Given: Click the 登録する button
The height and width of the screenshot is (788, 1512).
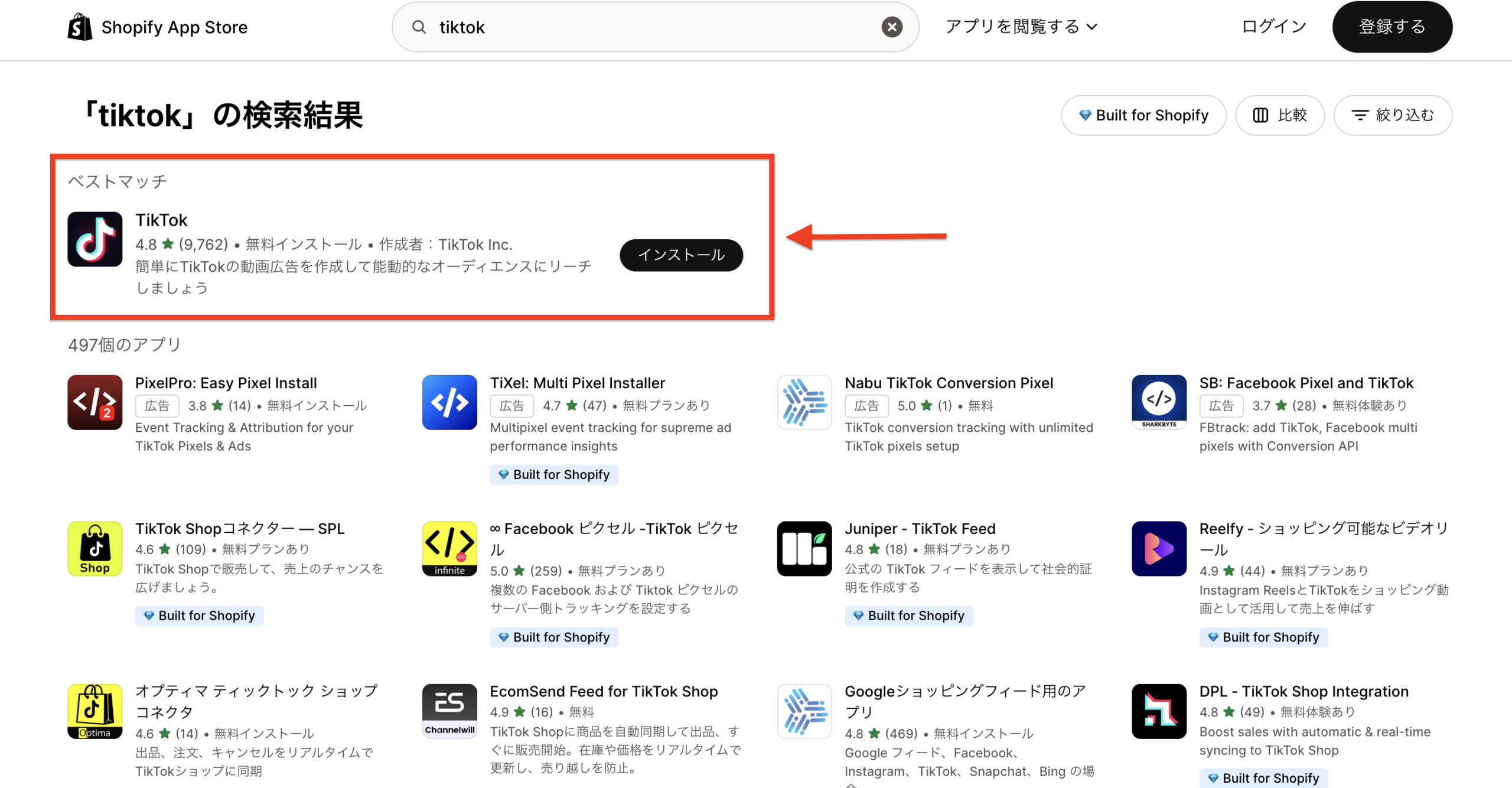Looking at the screenshot, I should (1392, 27).
